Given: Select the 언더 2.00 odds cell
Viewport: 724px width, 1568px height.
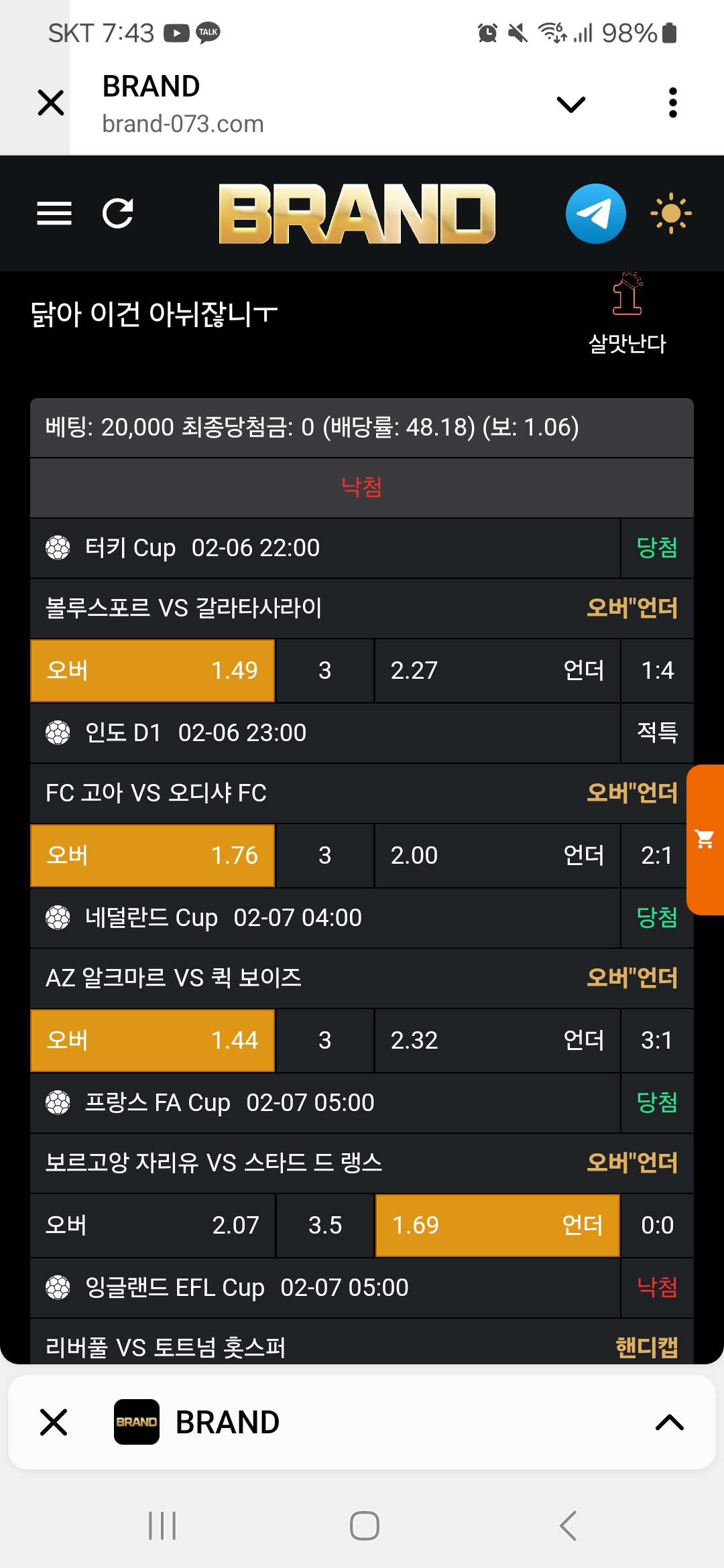Looking at the screenshot, I should coord(497,855).
